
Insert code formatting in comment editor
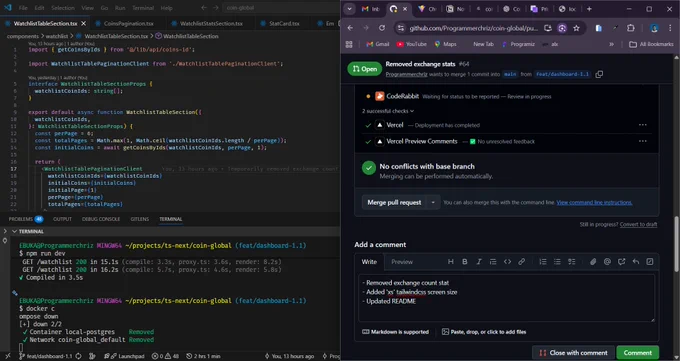point(507,262)
